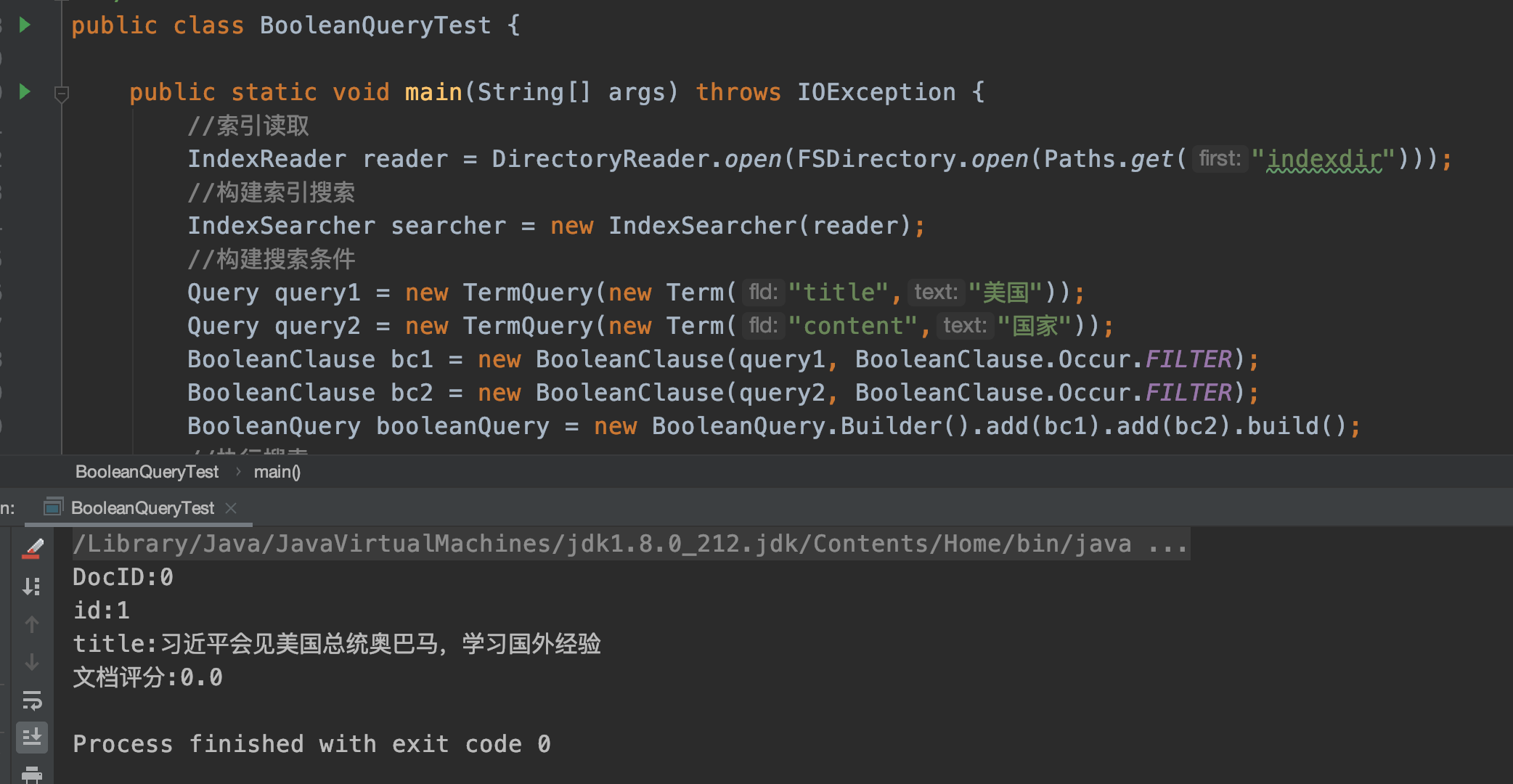Toggle scroll to end of console
The height and width of the screenshot is (784, 1513).
click(x=32, y=738)
